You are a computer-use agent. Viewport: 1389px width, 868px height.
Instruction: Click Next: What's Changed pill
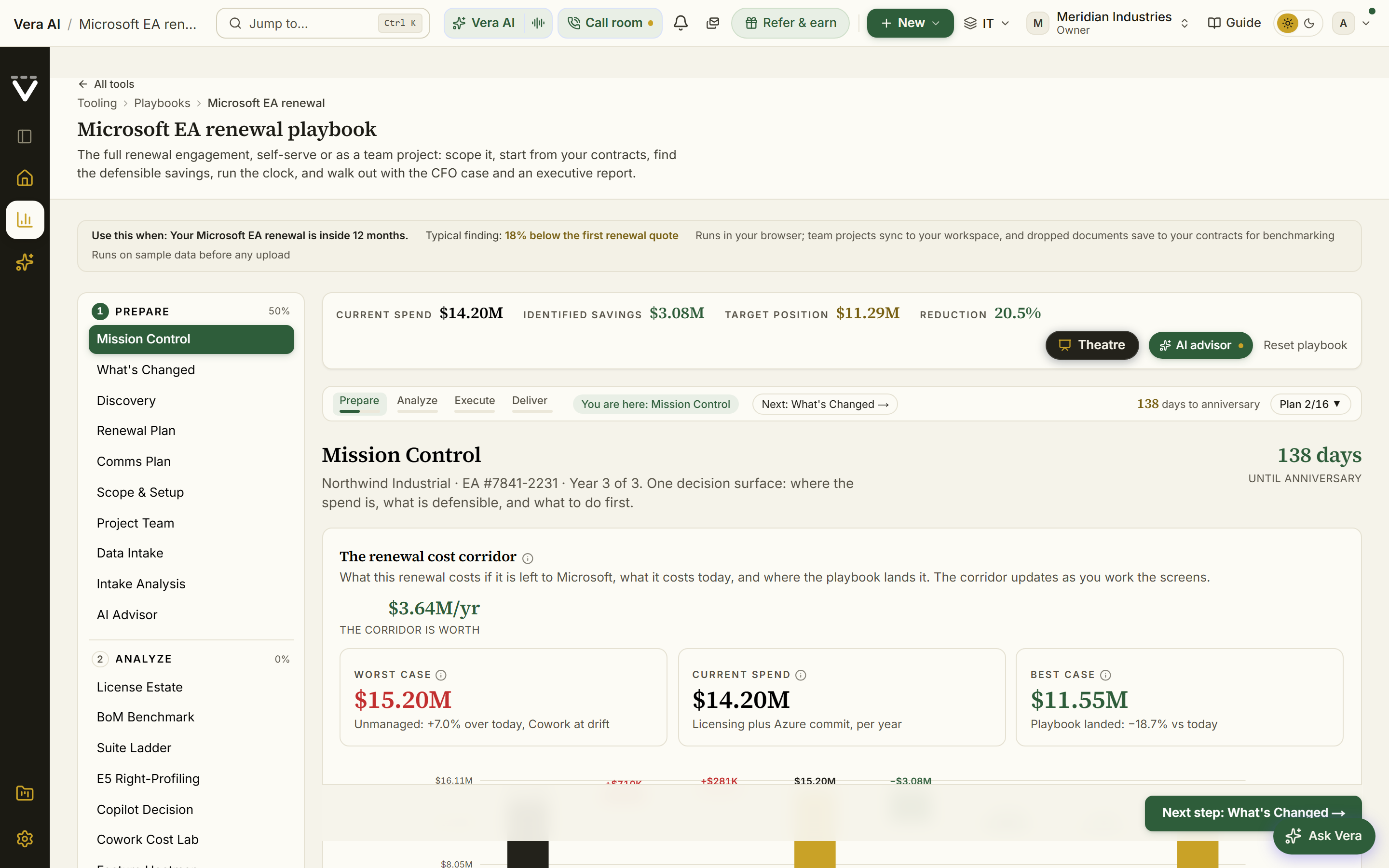click(x=825, y=404)
